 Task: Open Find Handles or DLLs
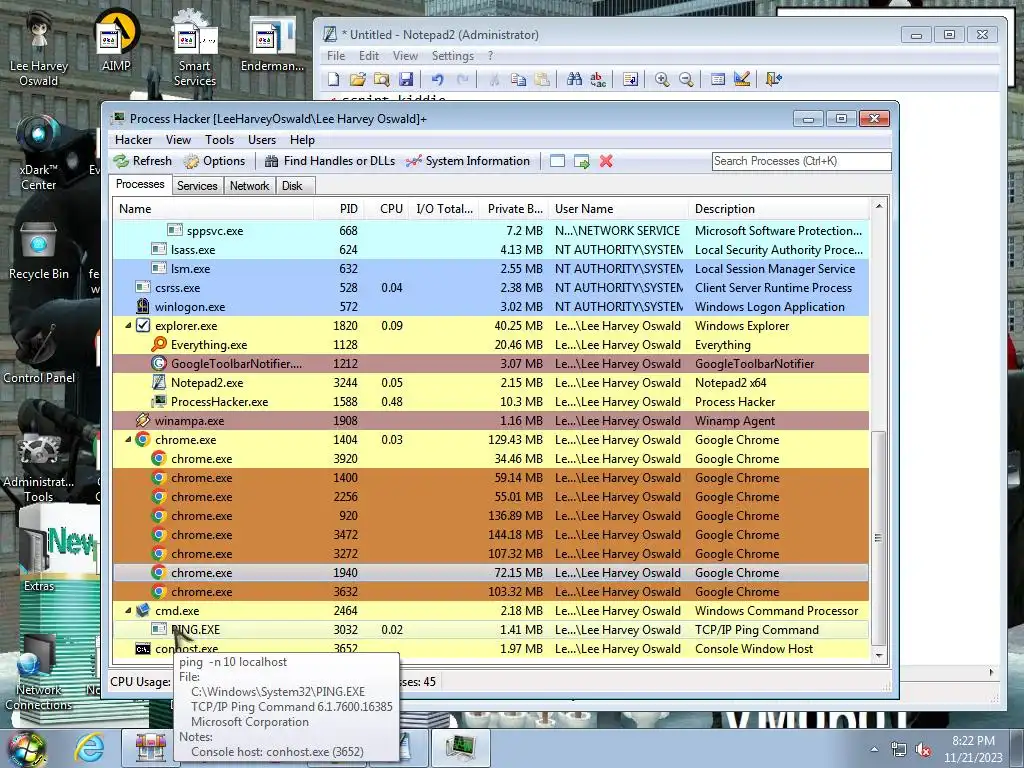[x=330, y=161]
